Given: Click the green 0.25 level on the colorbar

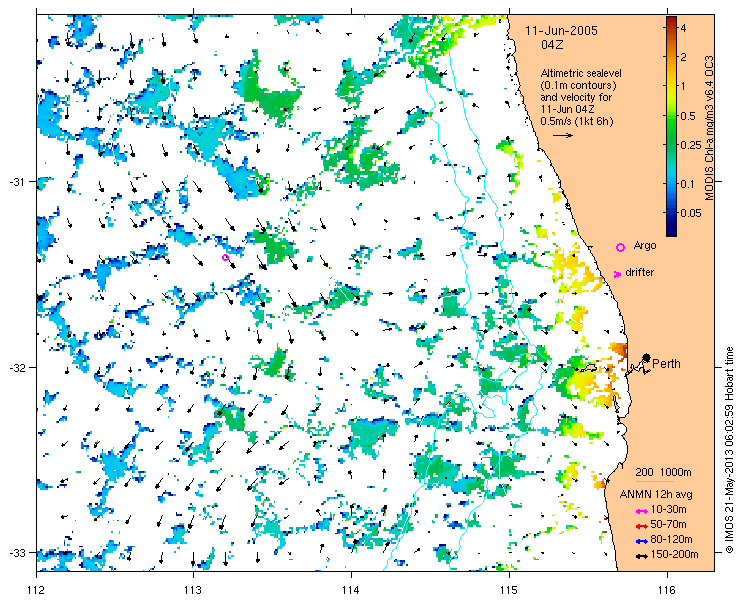Looking at the screenshot, I should (671, 145).
